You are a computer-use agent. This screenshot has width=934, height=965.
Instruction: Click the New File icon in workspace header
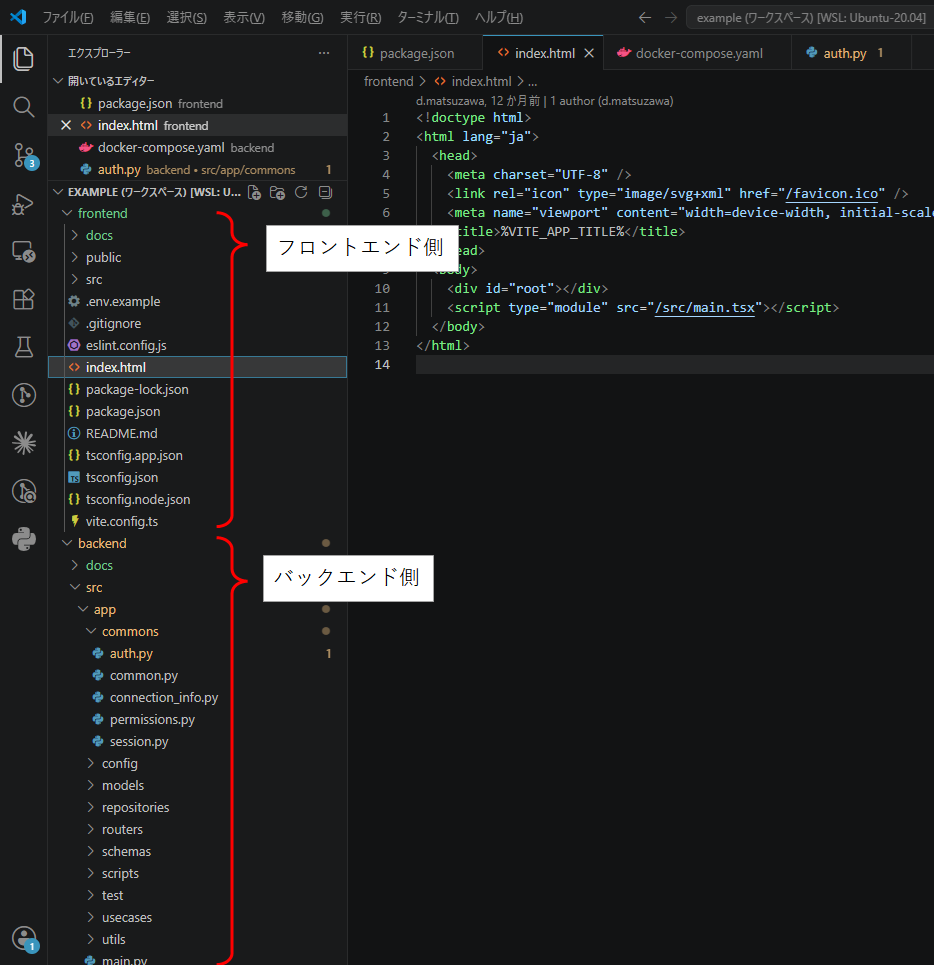254,193
